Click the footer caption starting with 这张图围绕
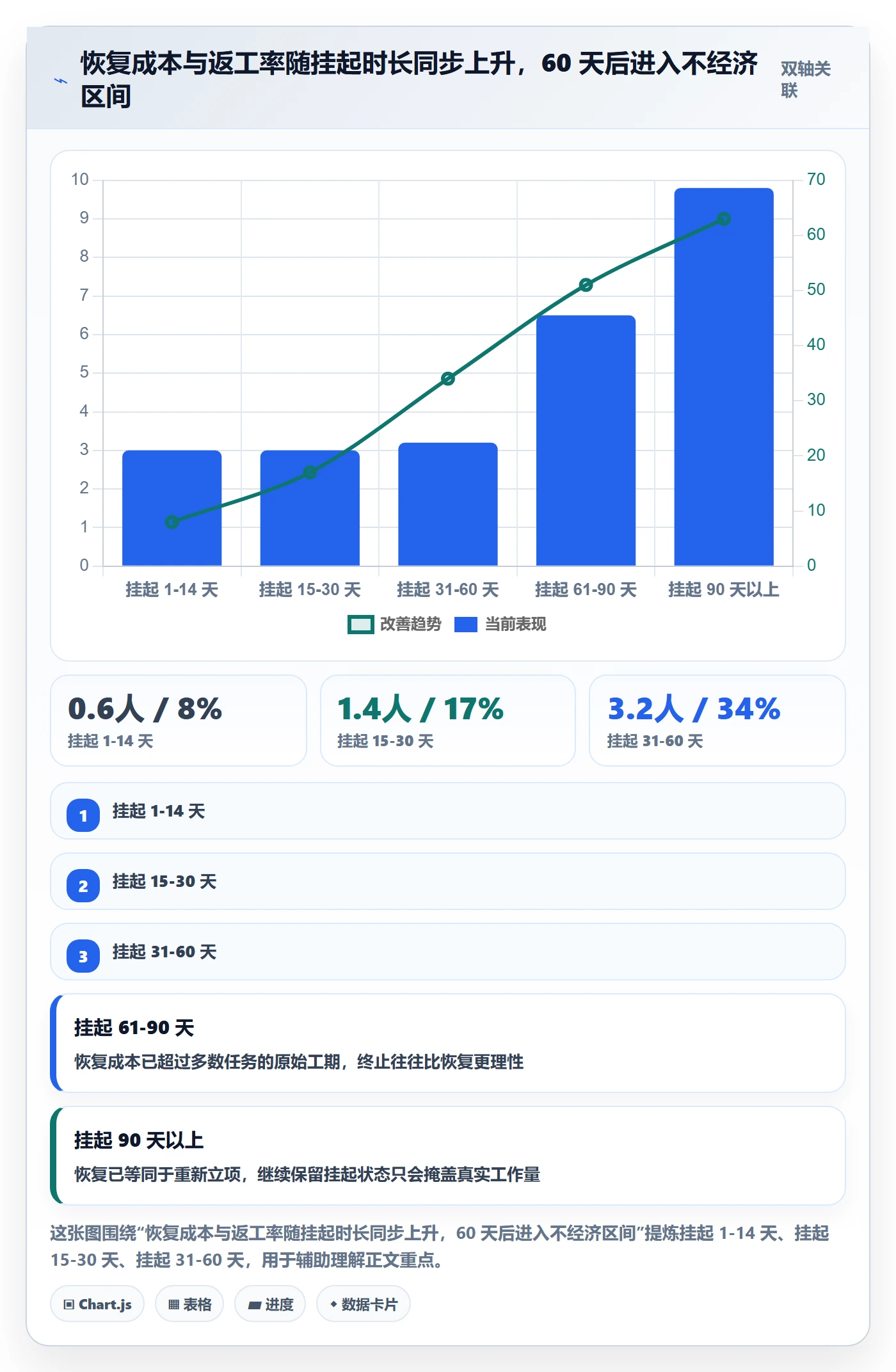 (x=440, y=1247)
